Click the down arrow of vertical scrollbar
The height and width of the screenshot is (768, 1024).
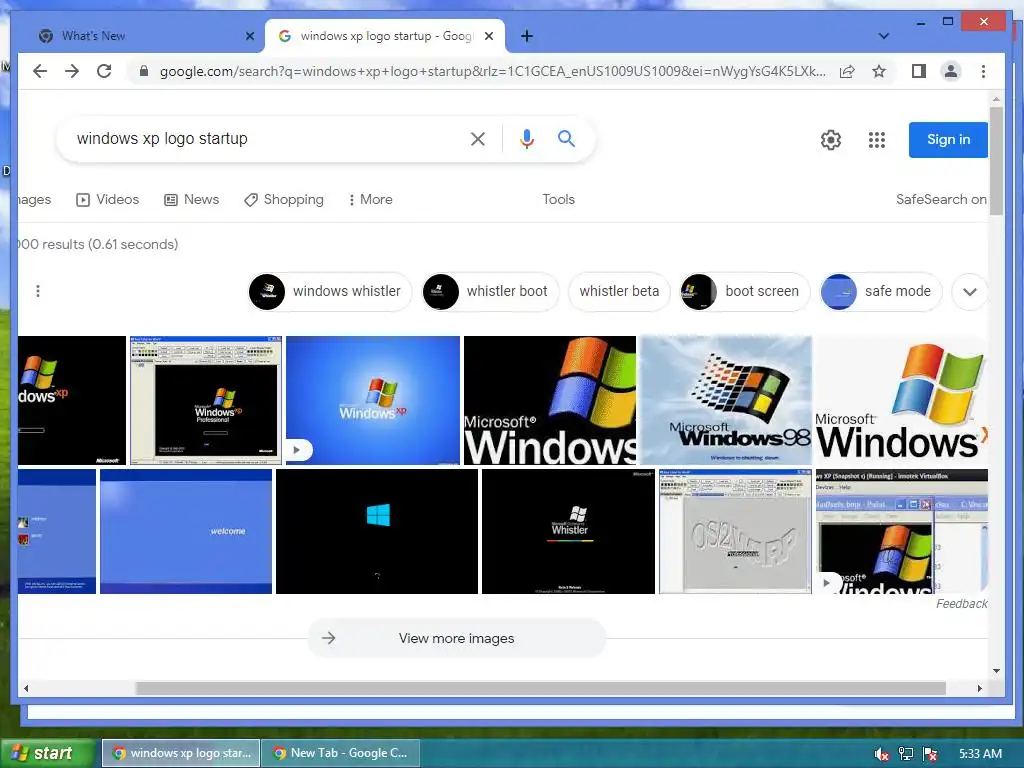point(996,671)
